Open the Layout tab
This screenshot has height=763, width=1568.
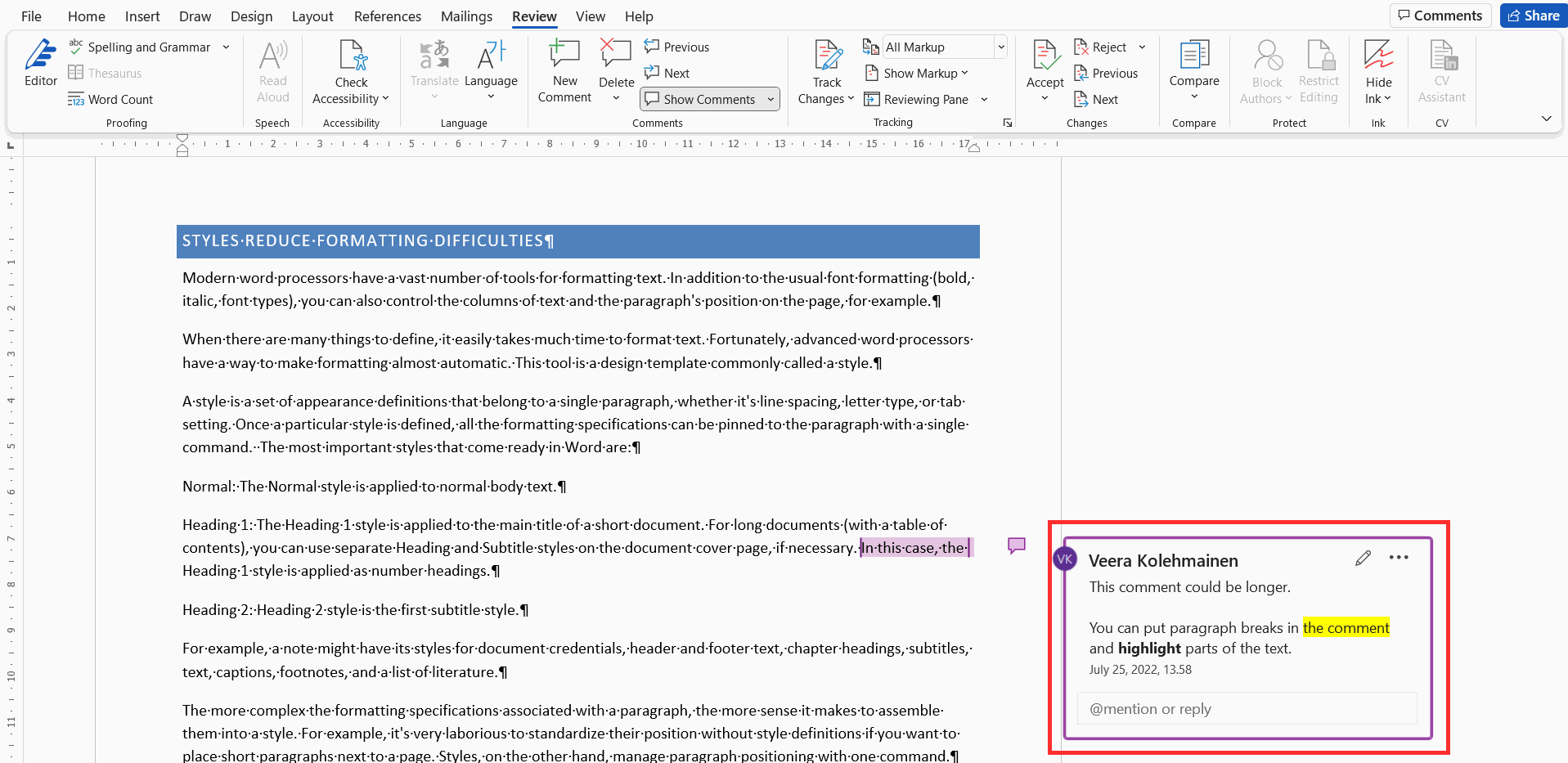[312, 16]
